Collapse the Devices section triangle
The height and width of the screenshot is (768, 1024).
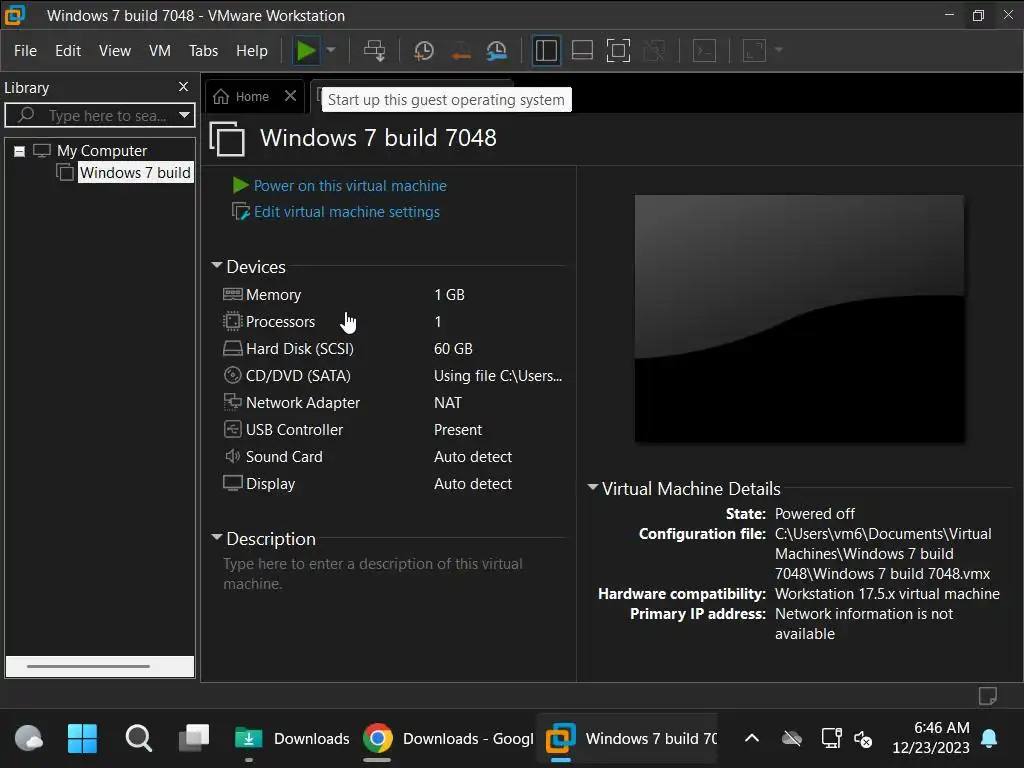tap(217, 265)
